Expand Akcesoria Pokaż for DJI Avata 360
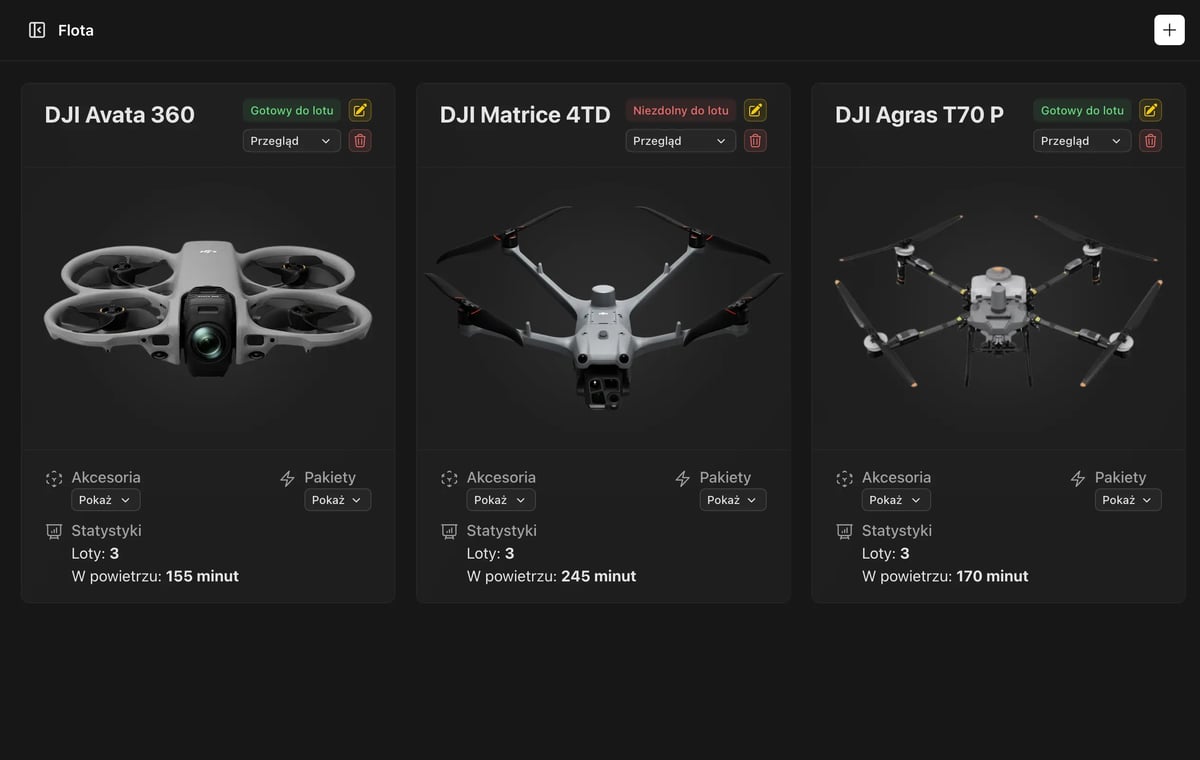This screenshot has width=1200, height=760. 106,500
